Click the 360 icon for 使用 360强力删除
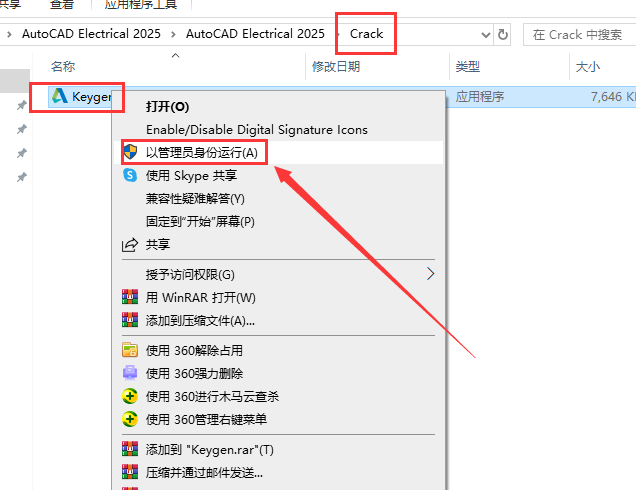This screenshot has height=490, width=636. [129, 373]
